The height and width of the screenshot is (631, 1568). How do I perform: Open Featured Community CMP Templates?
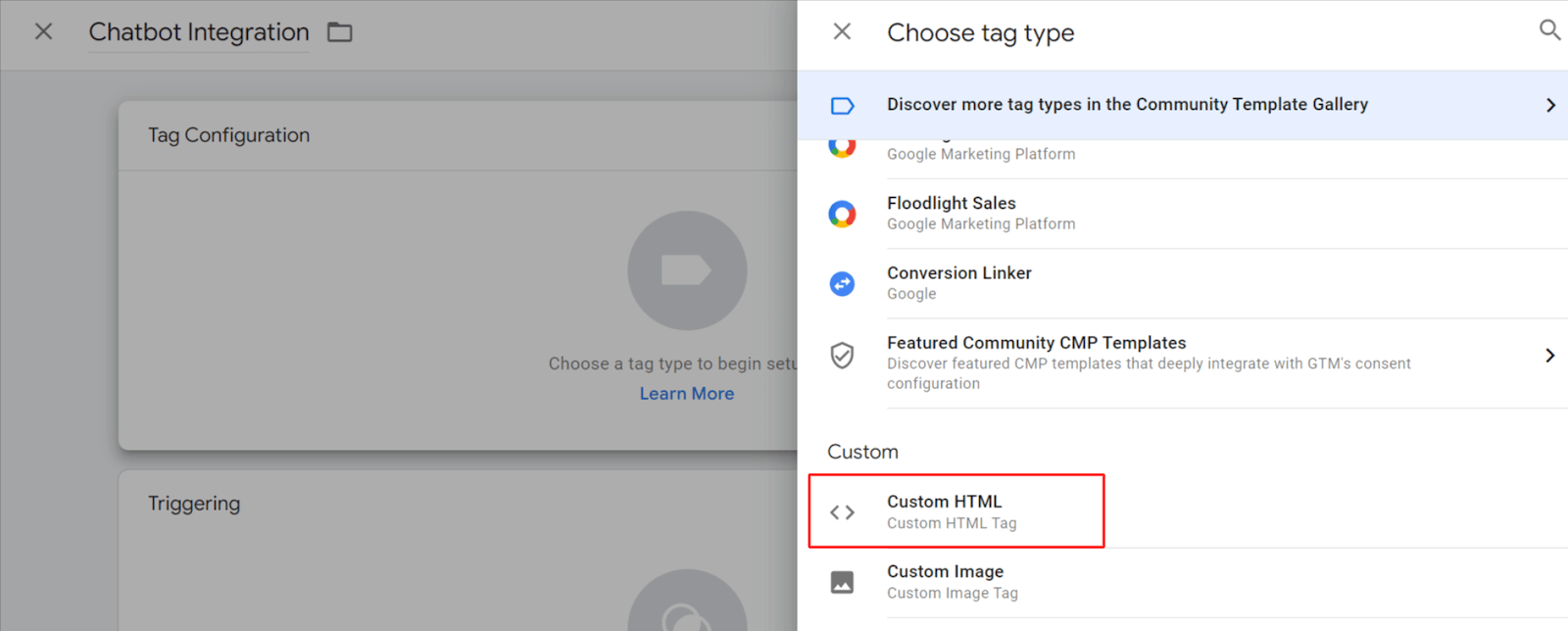pyautogui.click(x=1183, y=363)
